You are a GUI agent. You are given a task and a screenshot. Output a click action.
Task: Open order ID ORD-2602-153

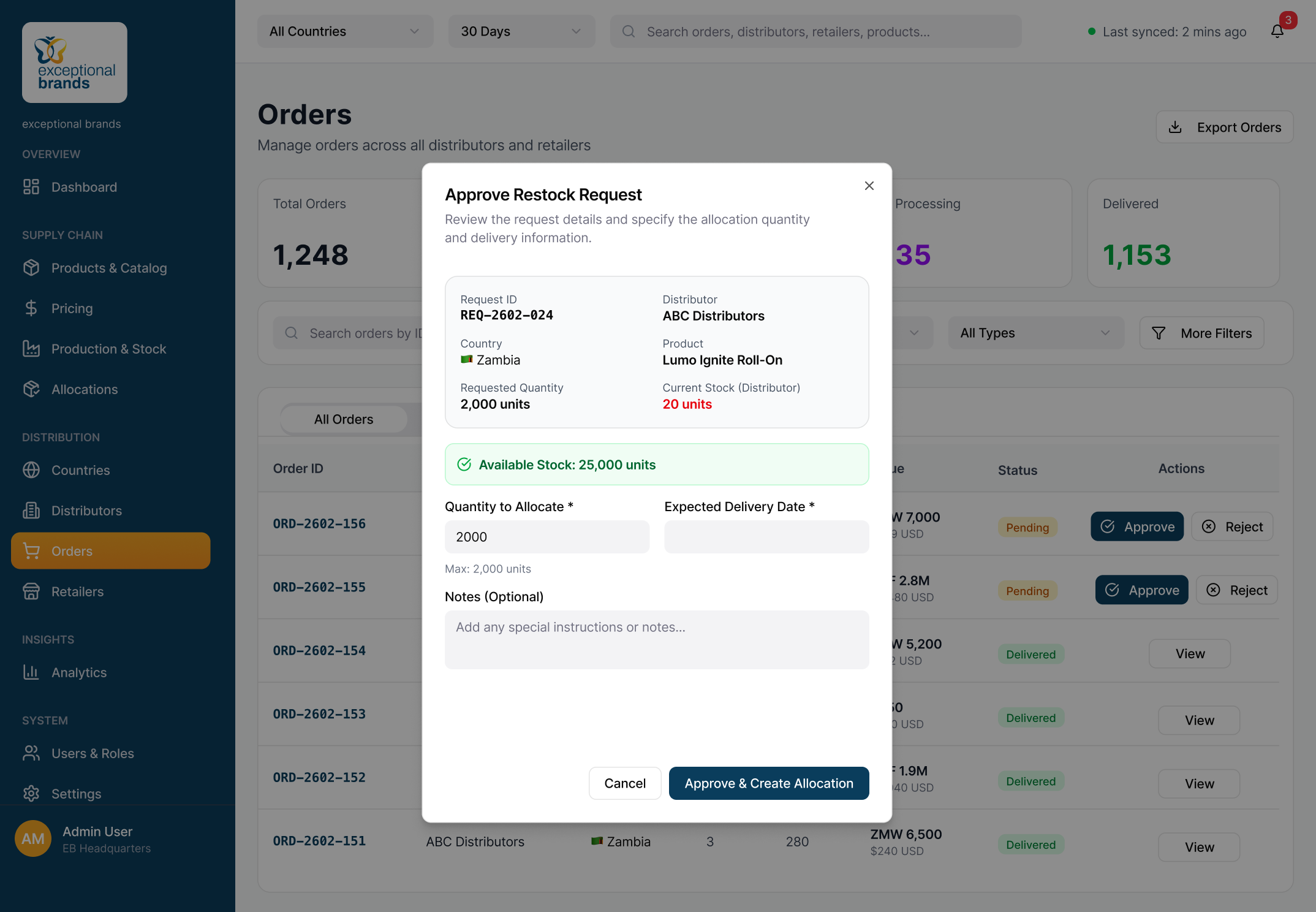tap(319, 714)
